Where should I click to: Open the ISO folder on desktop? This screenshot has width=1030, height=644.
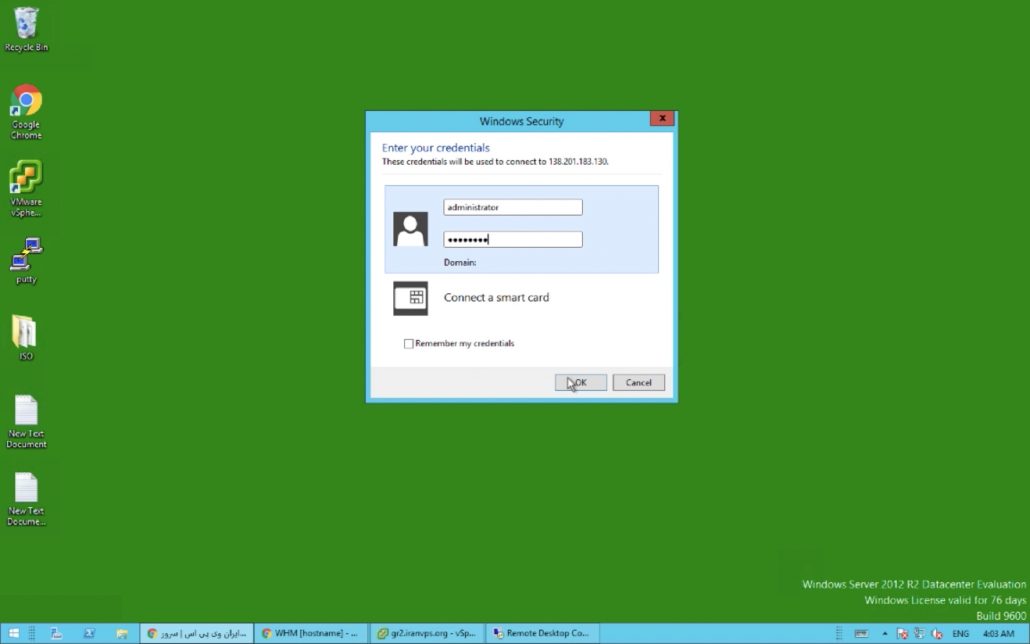pos(26,333)
